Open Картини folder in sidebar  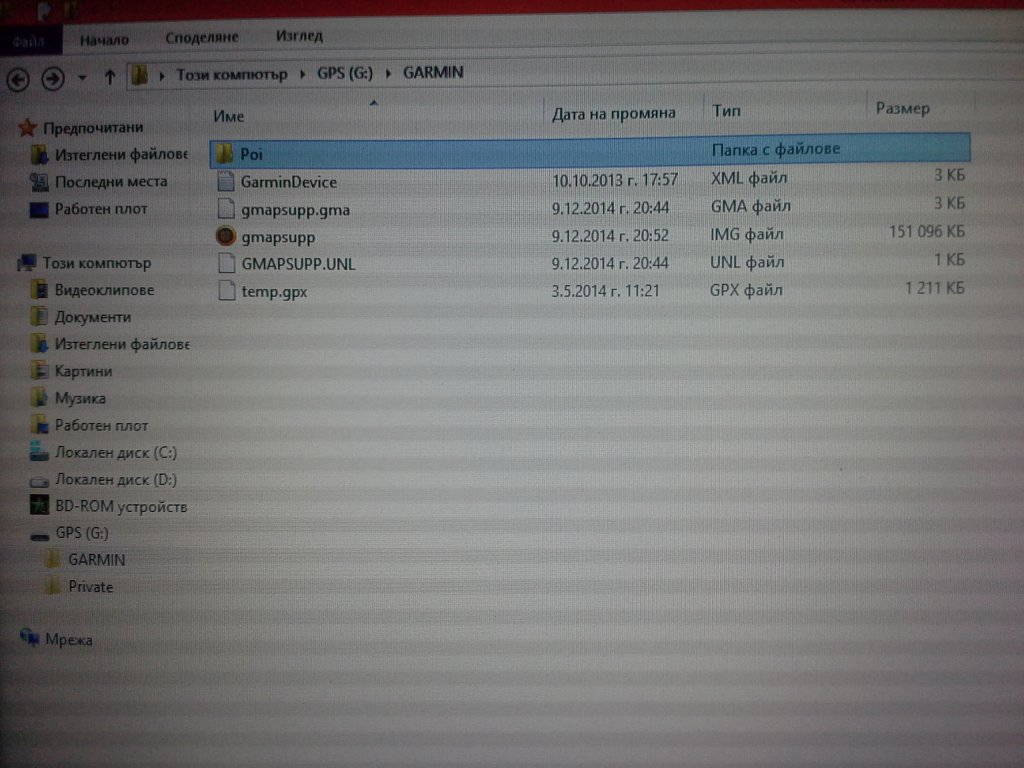pos(84,372)
